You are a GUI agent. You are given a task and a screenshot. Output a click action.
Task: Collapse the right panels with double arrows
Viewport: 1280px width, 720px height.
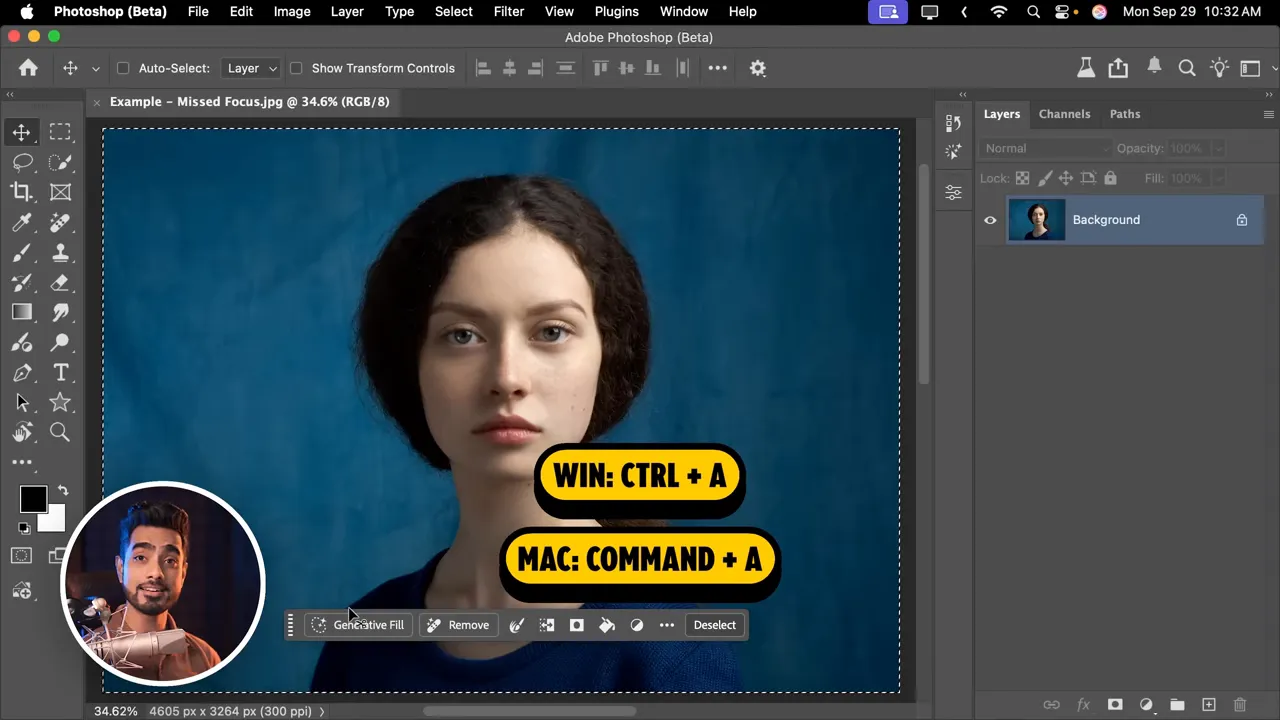point(1271,95)
